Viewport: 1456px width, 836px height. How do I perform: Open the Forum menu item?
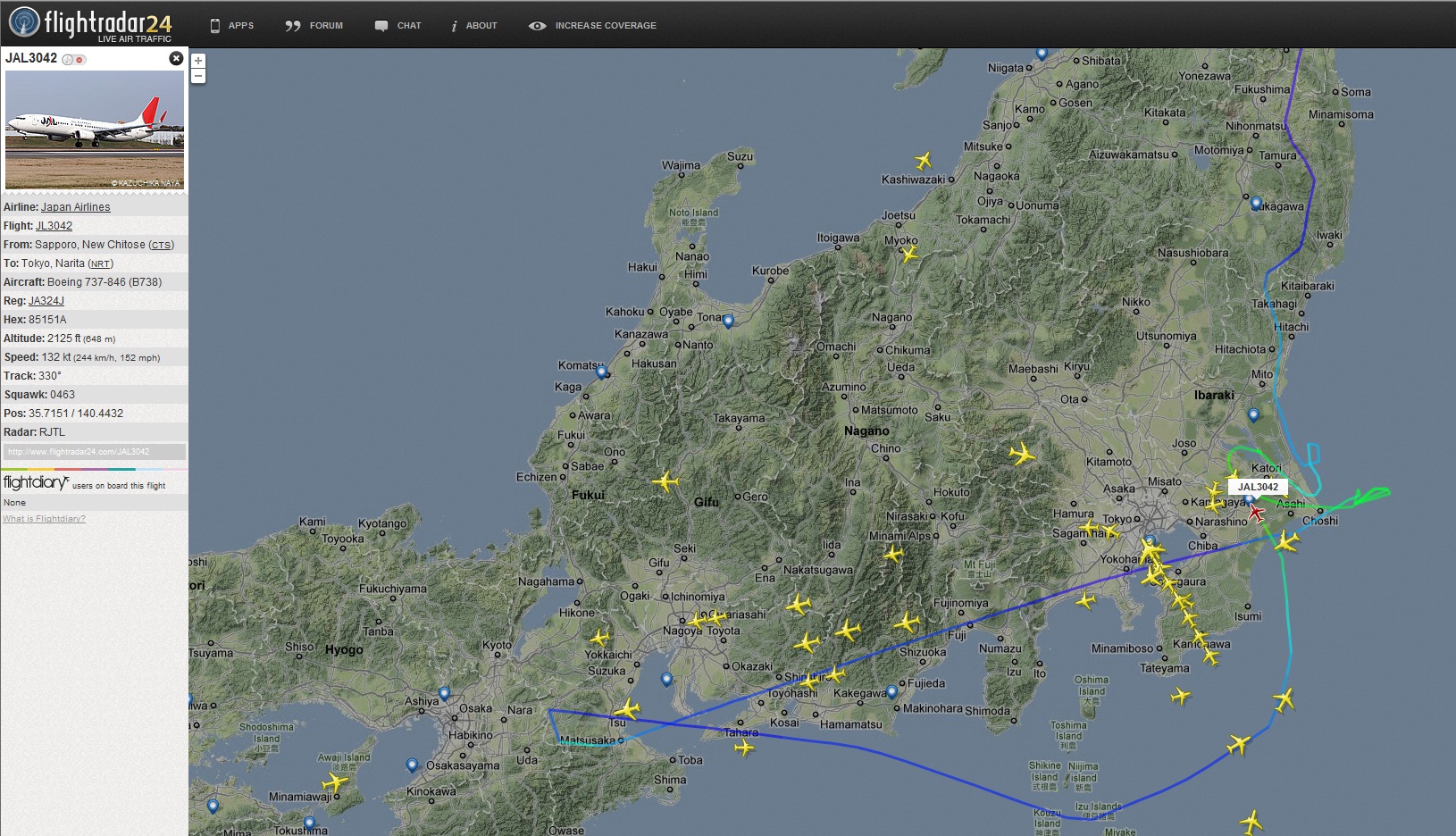(314, 26)
